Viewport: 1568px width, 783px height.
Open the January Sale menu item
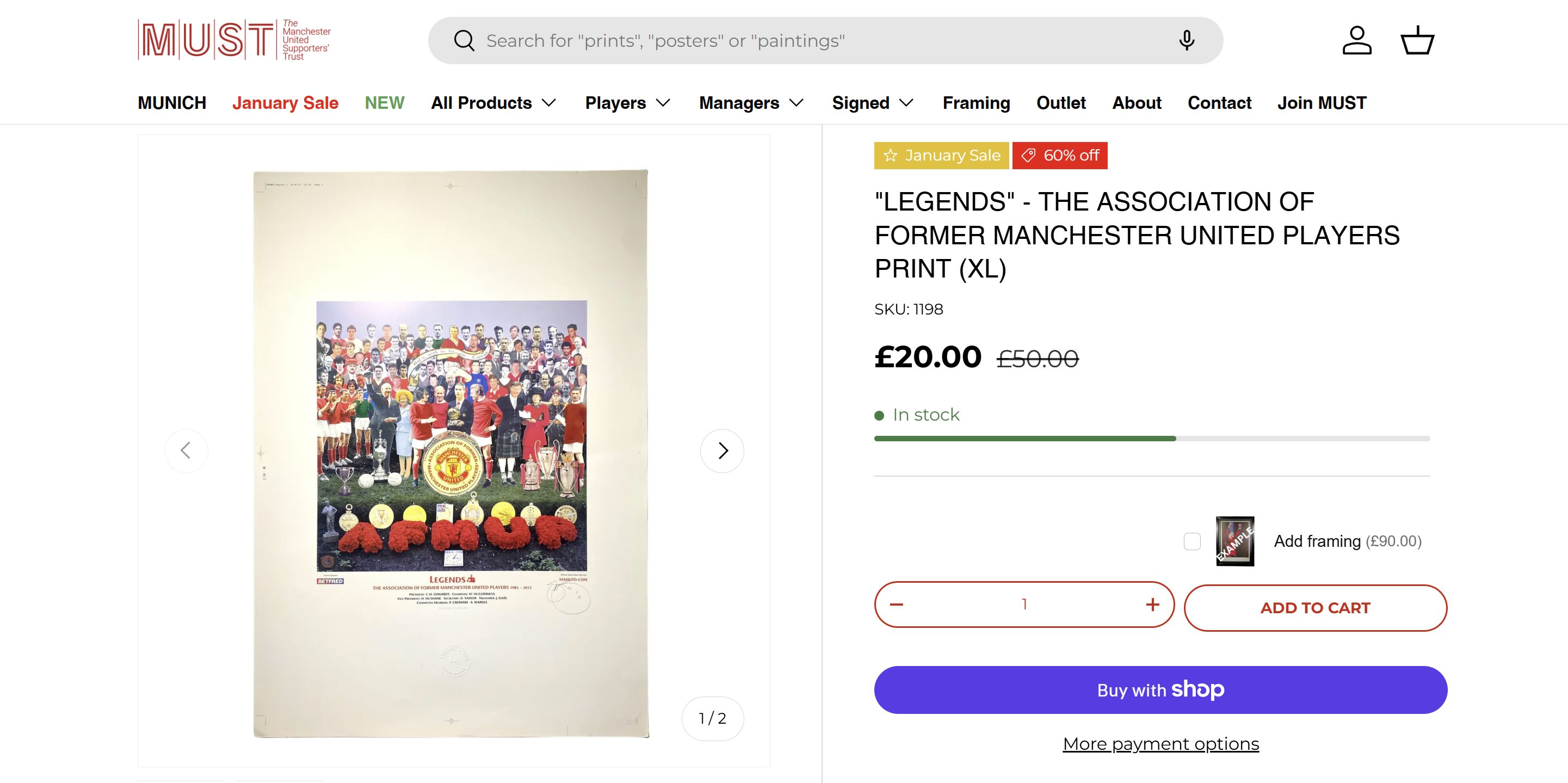[285, 103]
